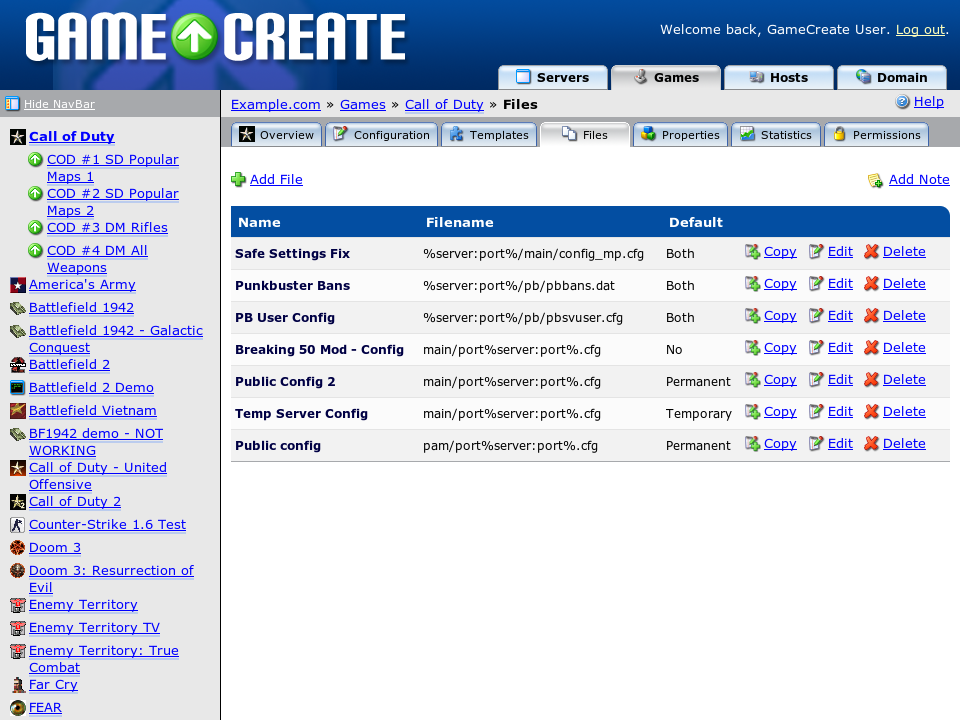
Task: Click green arrow icon beside COD #4 DM All Weapons
Action: click(x=36, y=250)
